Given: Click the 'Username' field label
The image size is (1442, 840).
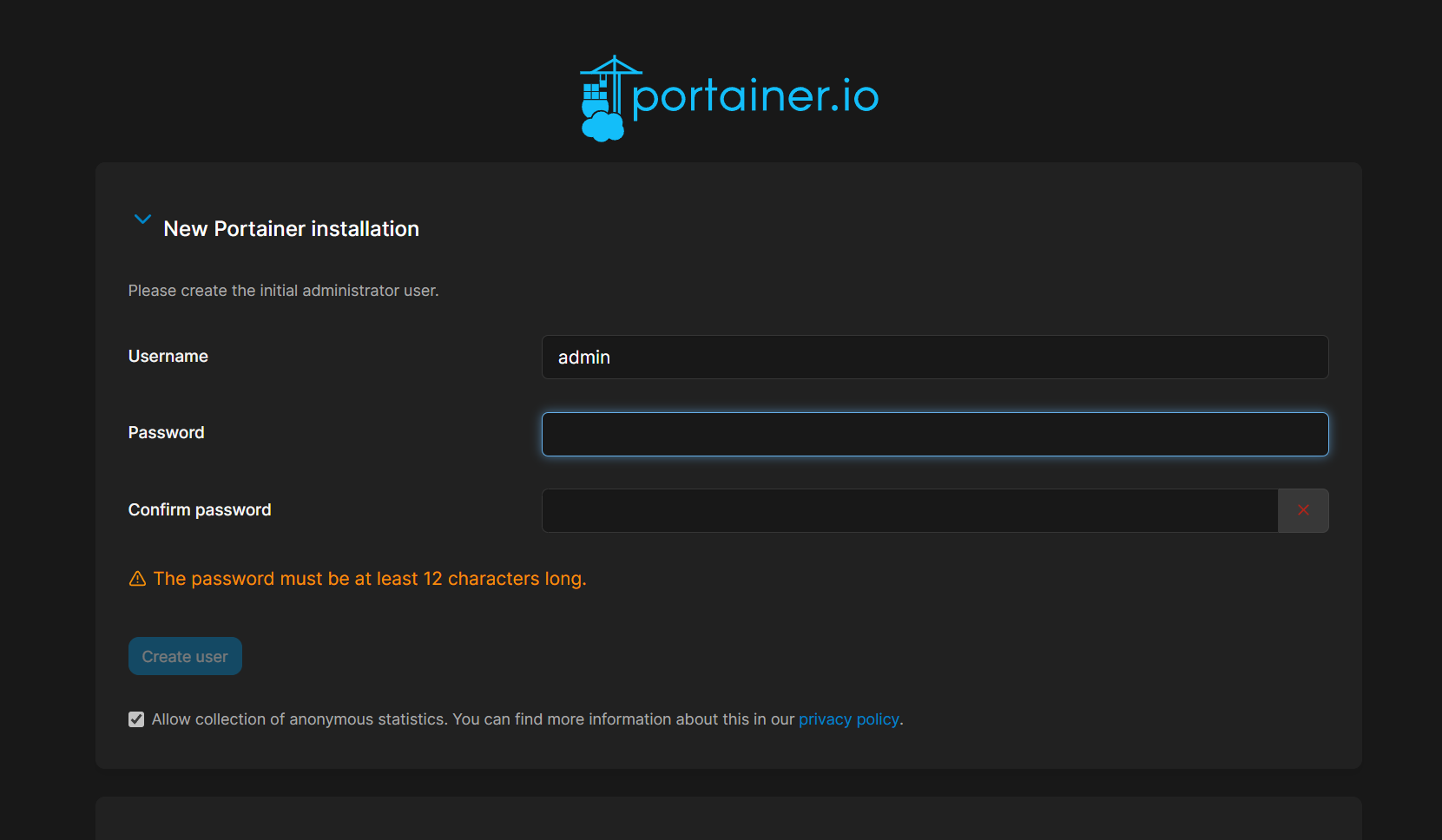Looking at the screenshot, I should [x=168, y=357].
